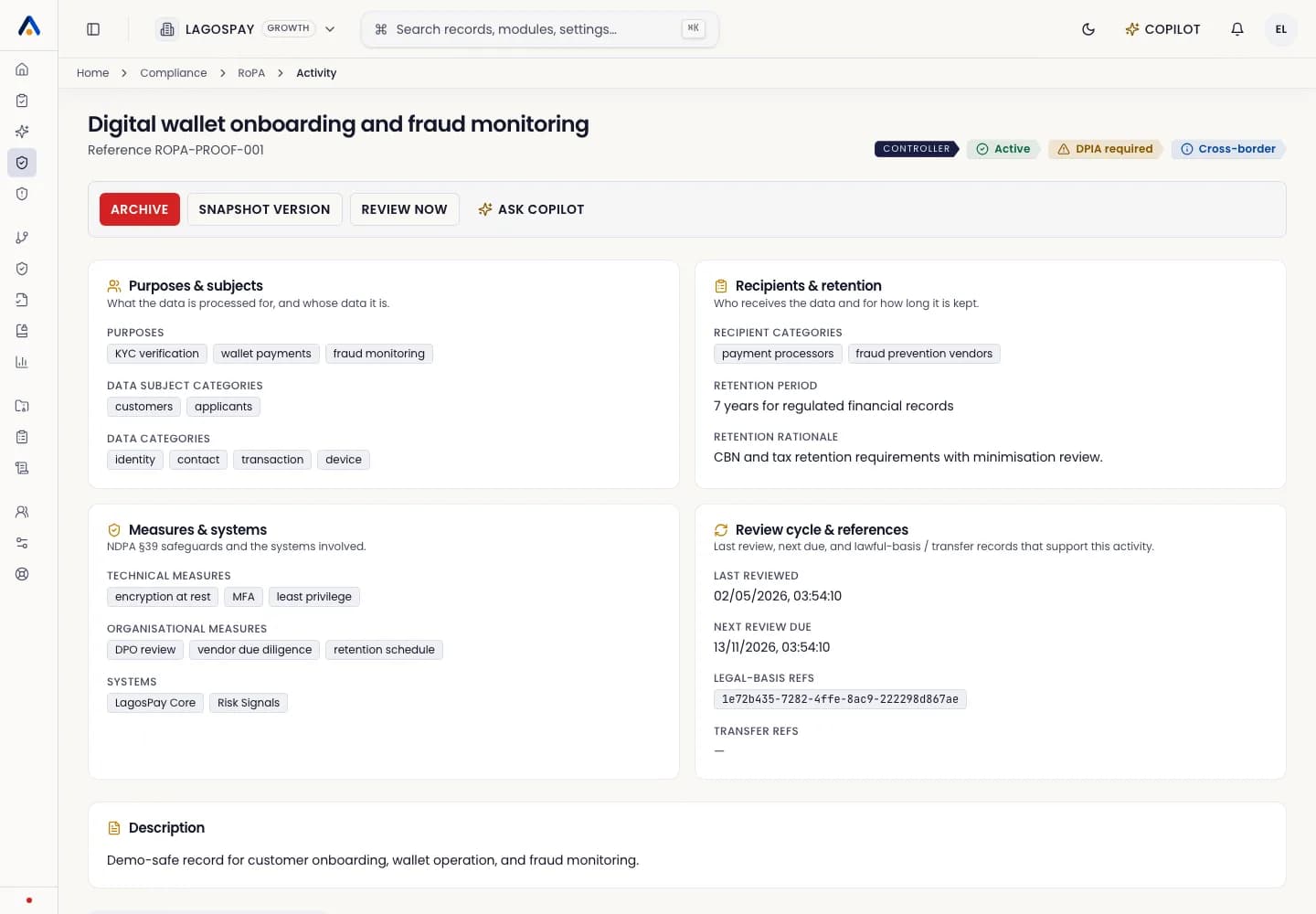Click the red ARCHIVE button
This screenshot has width=1316, height=914.
click(140, 209)
